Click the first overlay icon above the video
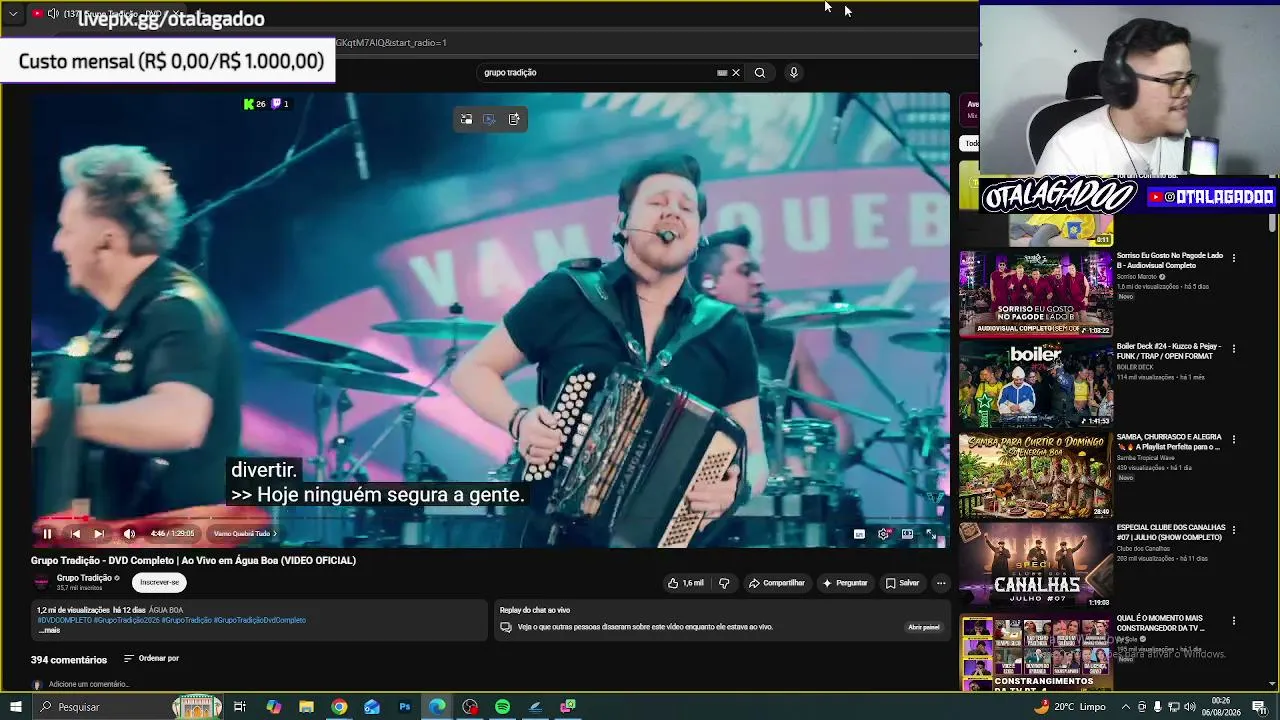Viewport: 1280px width, 720px height. tap(466, 119)
